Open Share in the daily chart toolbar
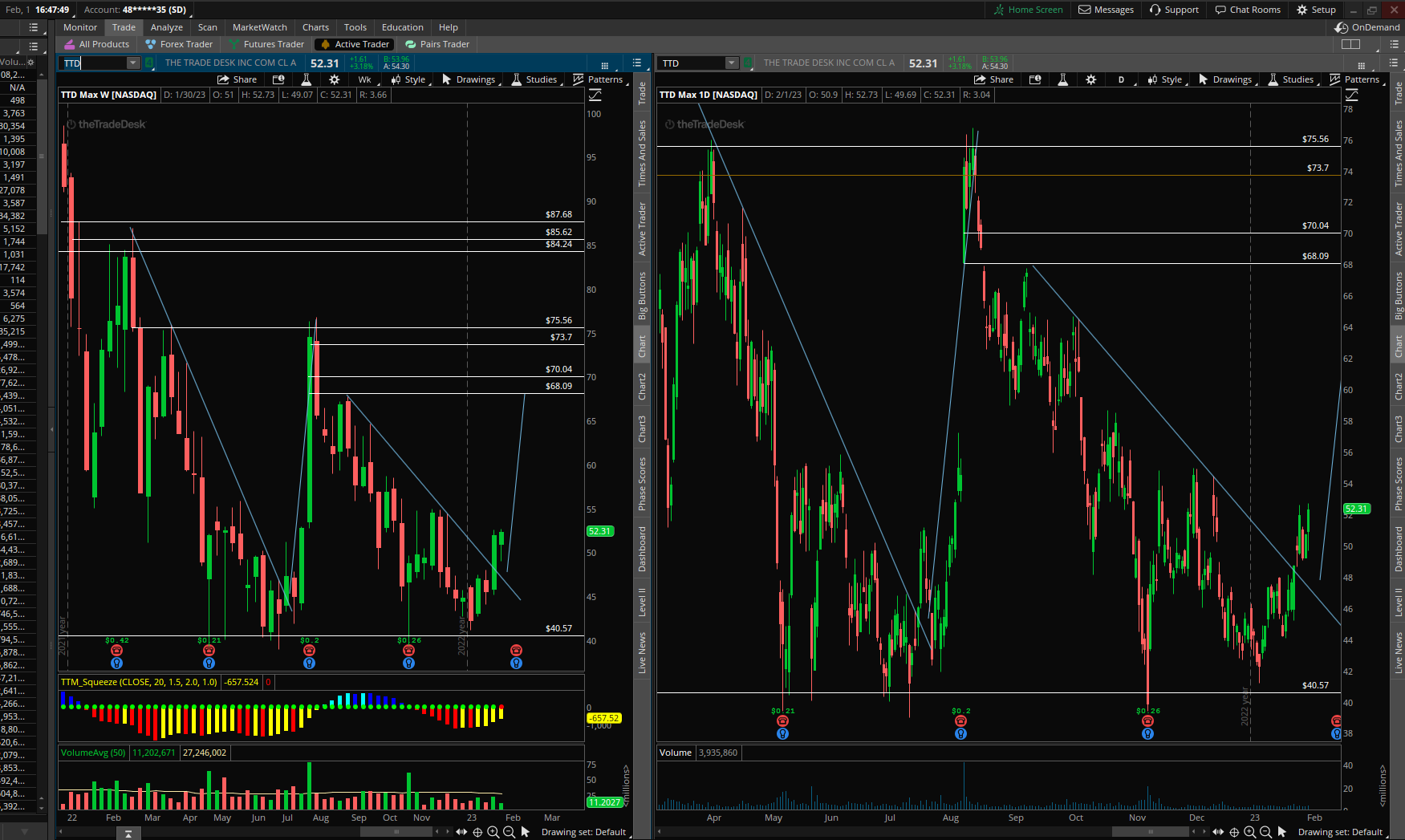Screen dimensions: 1405x840 coord(994,79)
